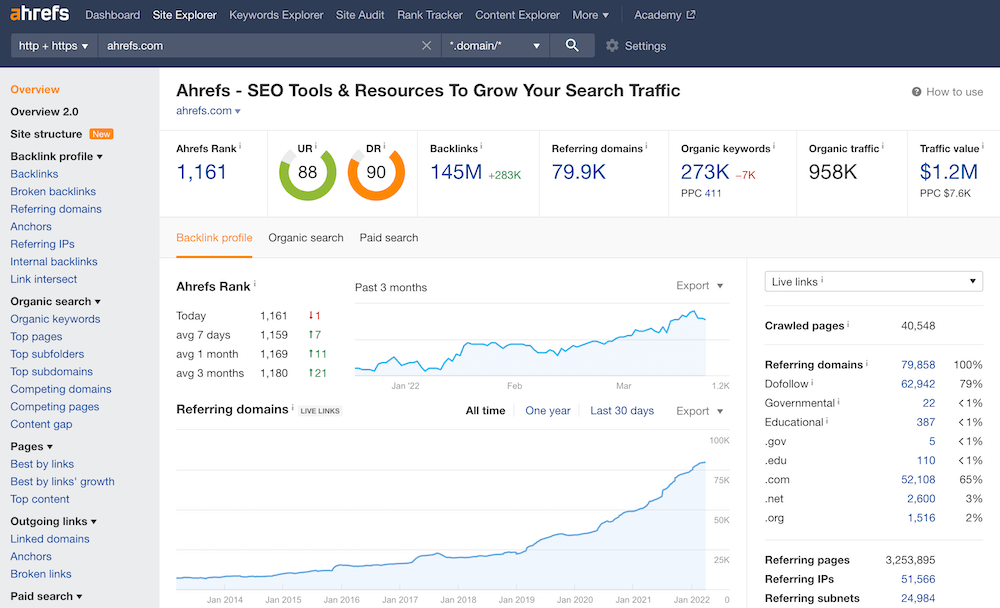The height and width of the screenshot is (608, 1000).
Task: Click the UR 88 gauge
Action: tap(307, 172)
